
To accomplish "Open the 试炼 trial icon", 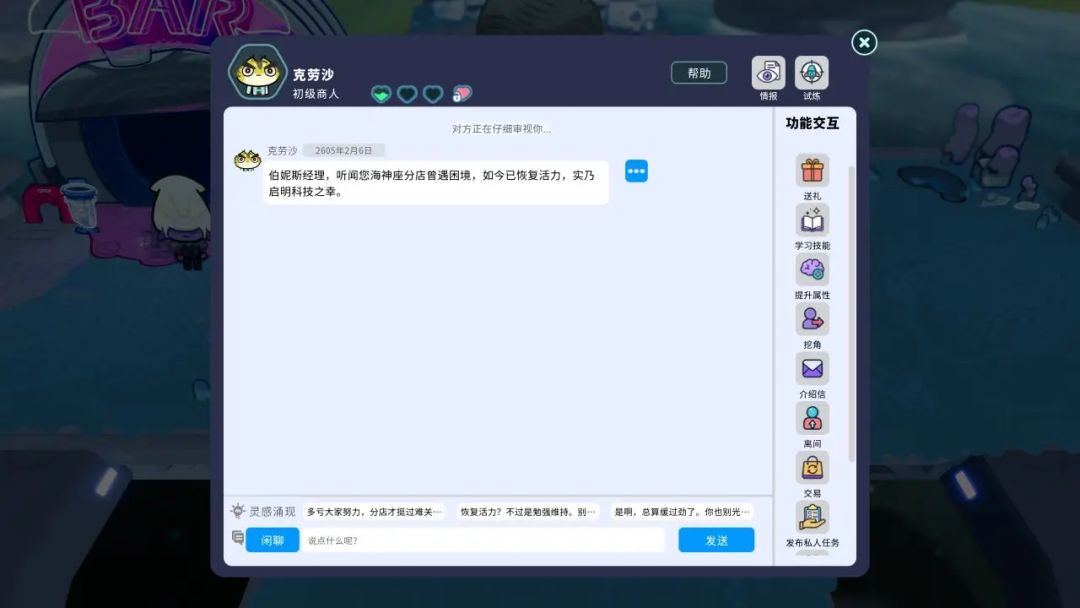I will coord(811,73).
